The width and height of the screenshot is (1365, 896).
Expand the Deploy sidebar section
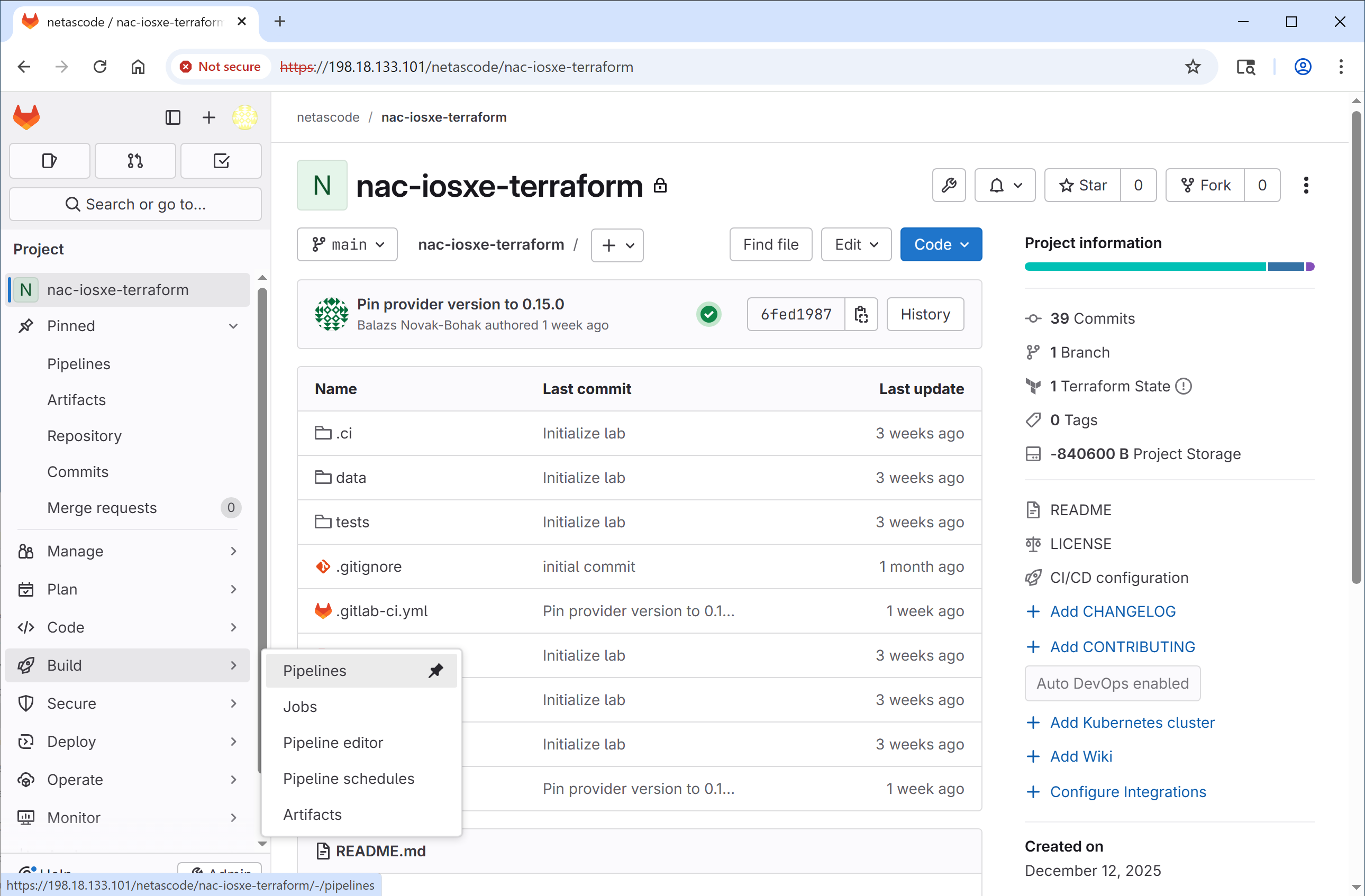point(128,742)
